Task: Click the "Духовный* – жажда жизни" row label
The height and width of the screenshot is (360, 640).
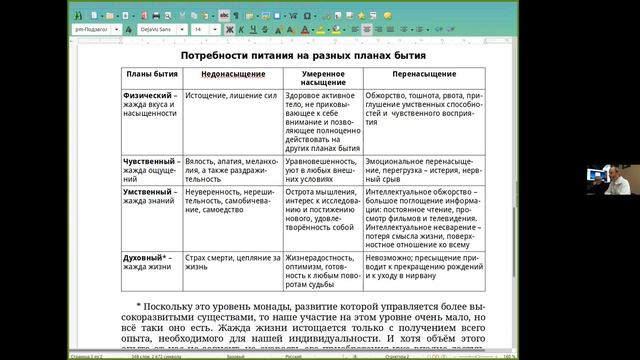Action: tap(152, 271)
